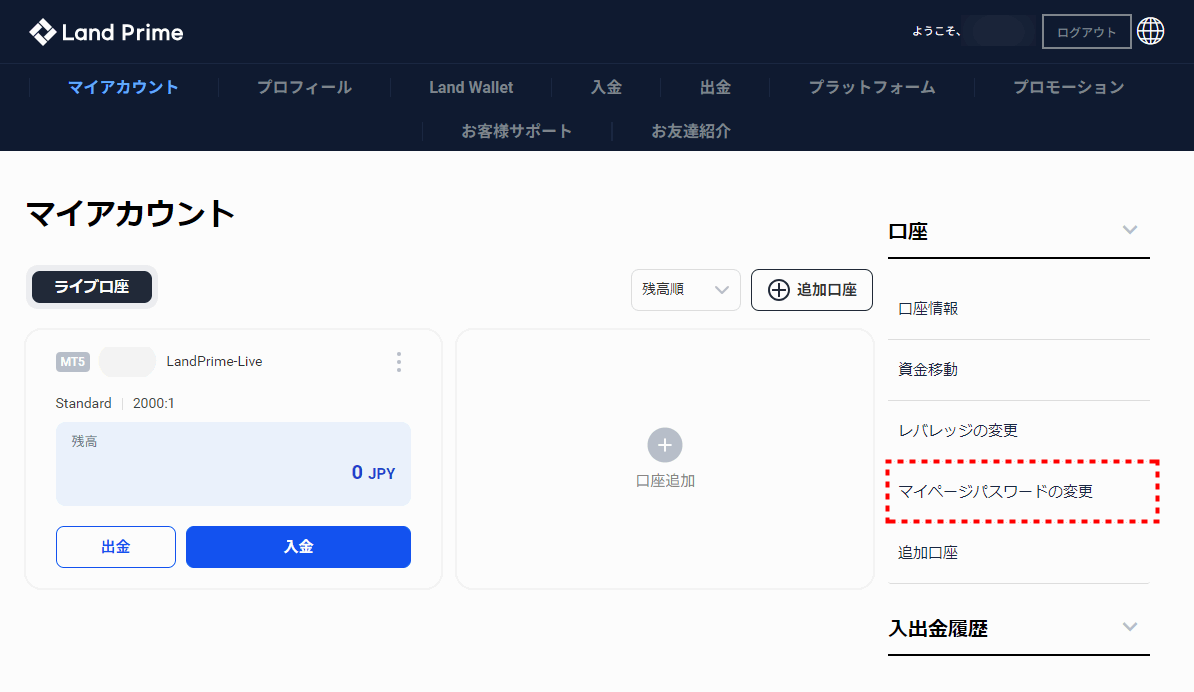Screen dimensions: 1194x692
Task: Collapse the 口座 sidebar section chevron
Action: click(1130, 230)
